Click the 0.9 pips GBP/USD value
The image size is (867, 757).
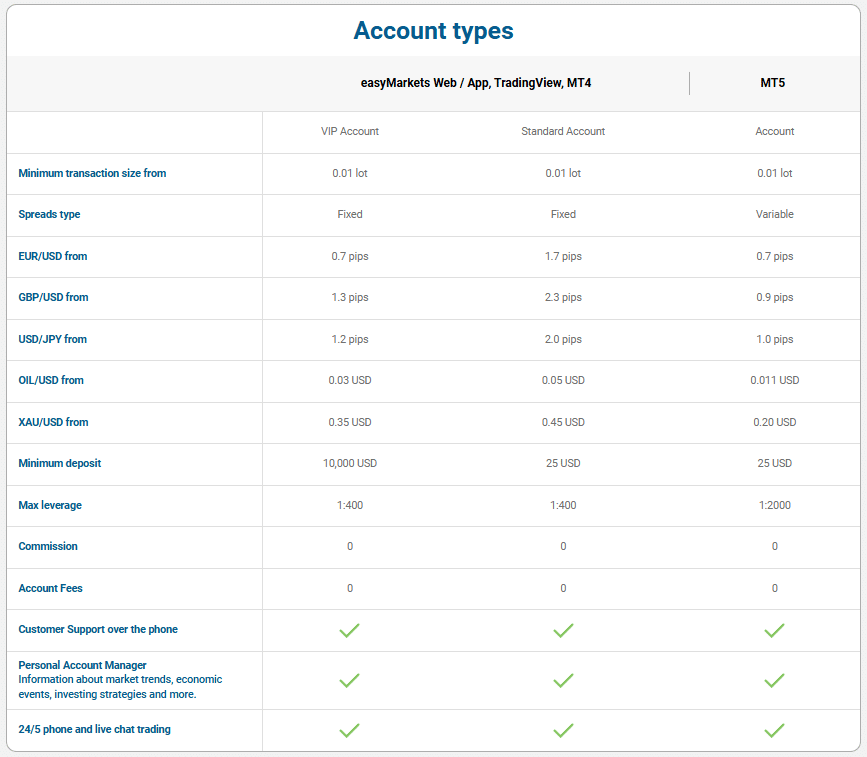pyautogui.click(x=775, y=297)
